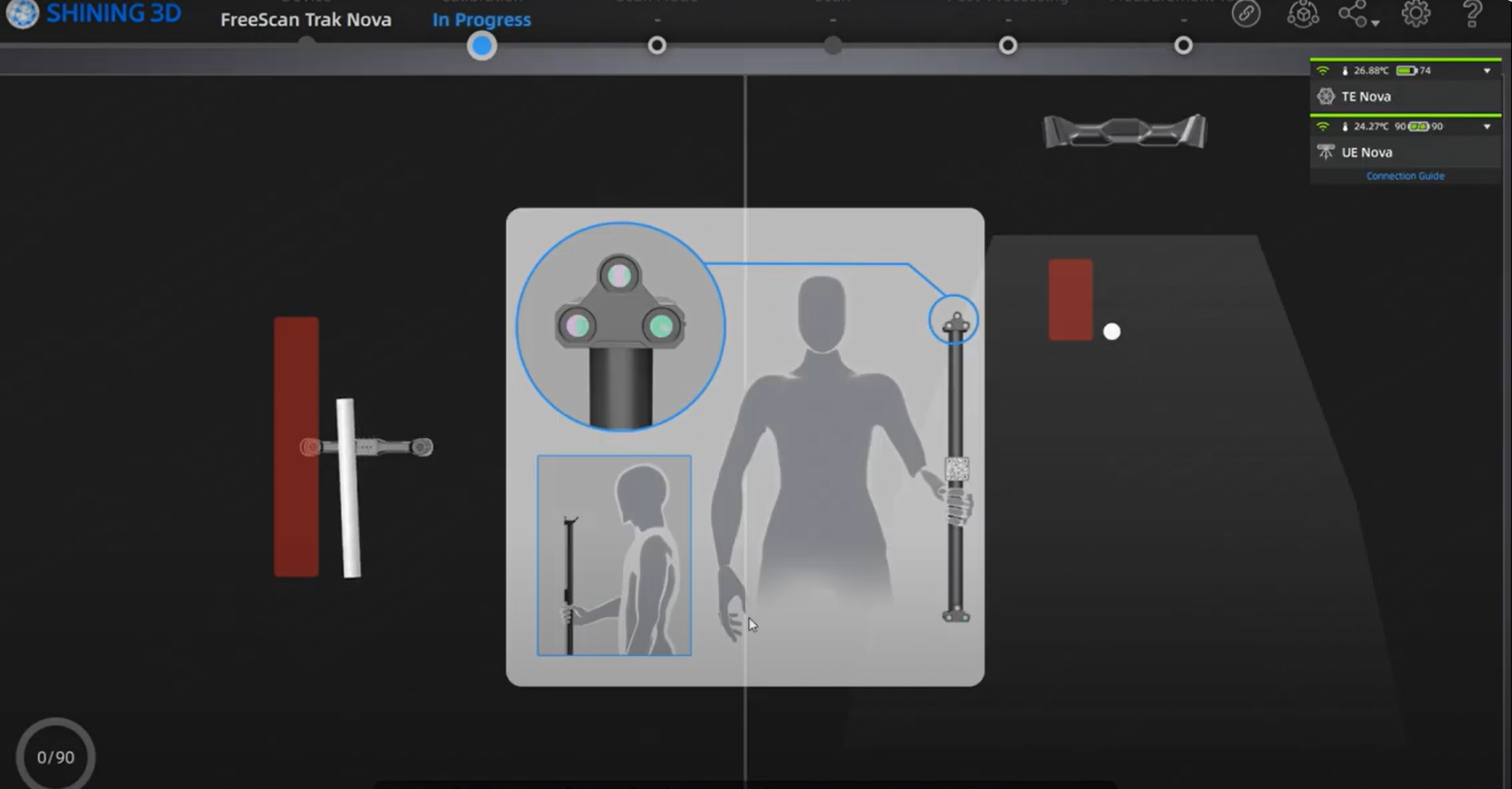This screenshot has height=789, width=1512.
Task: Click the circular tracker-head close-up in guide
Action: click(x=620, y=326)
